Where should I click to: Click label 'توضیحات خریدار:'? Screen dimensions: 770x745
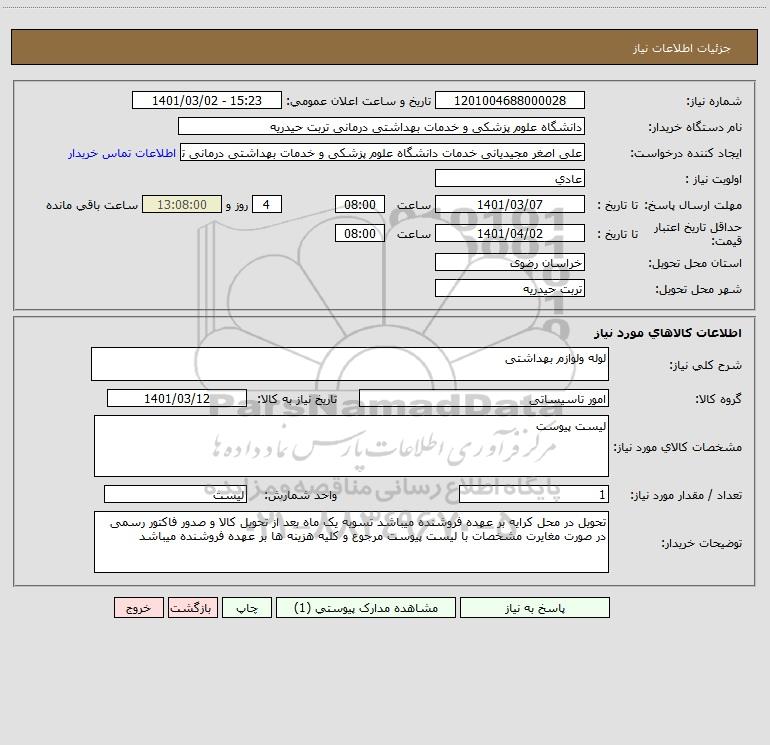click(x=702, y=543)
